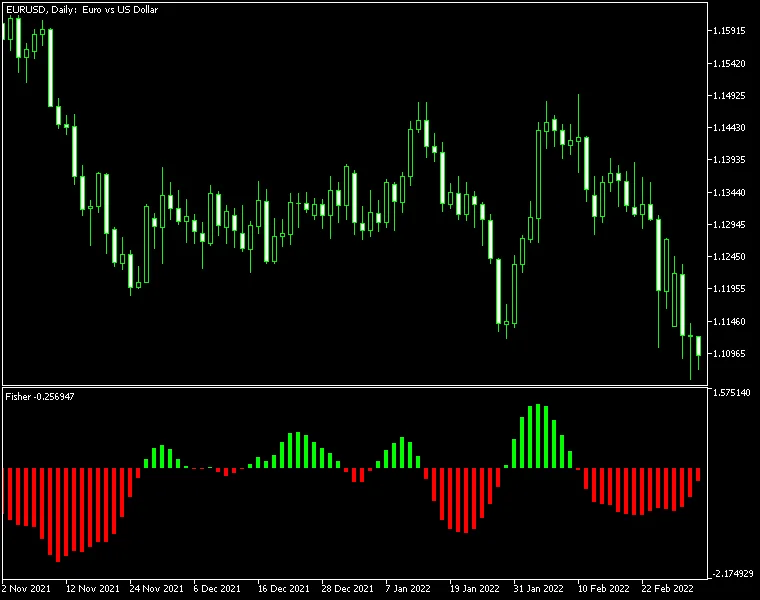Viewport: 760px width, 600px height.
Task: Click the 1.12450 price axis label
Action: click(x=732, y=257)
